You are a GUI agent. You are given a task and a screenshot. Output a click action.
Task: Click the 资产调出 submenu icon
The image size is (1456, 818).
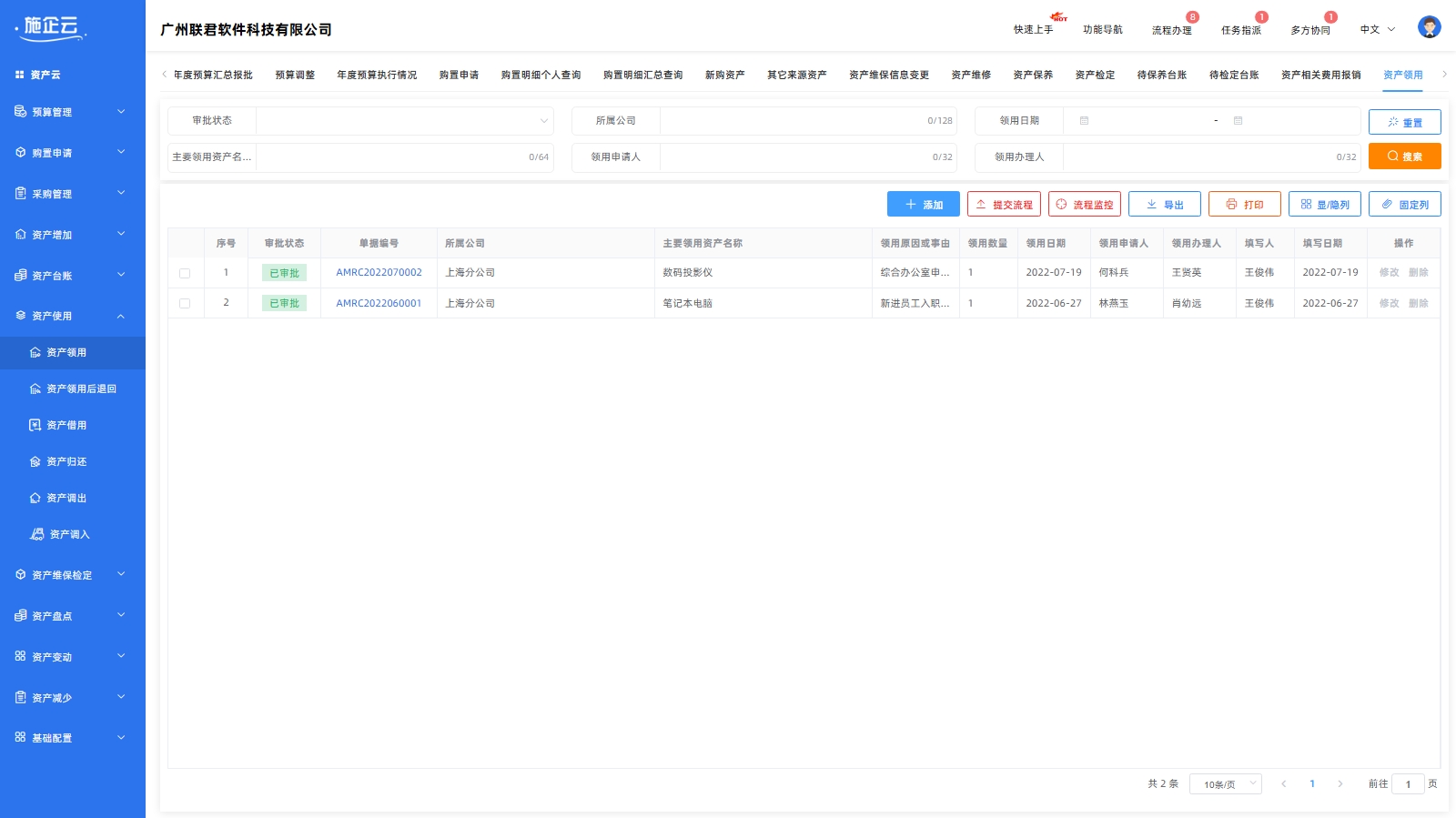coord(35,498)
